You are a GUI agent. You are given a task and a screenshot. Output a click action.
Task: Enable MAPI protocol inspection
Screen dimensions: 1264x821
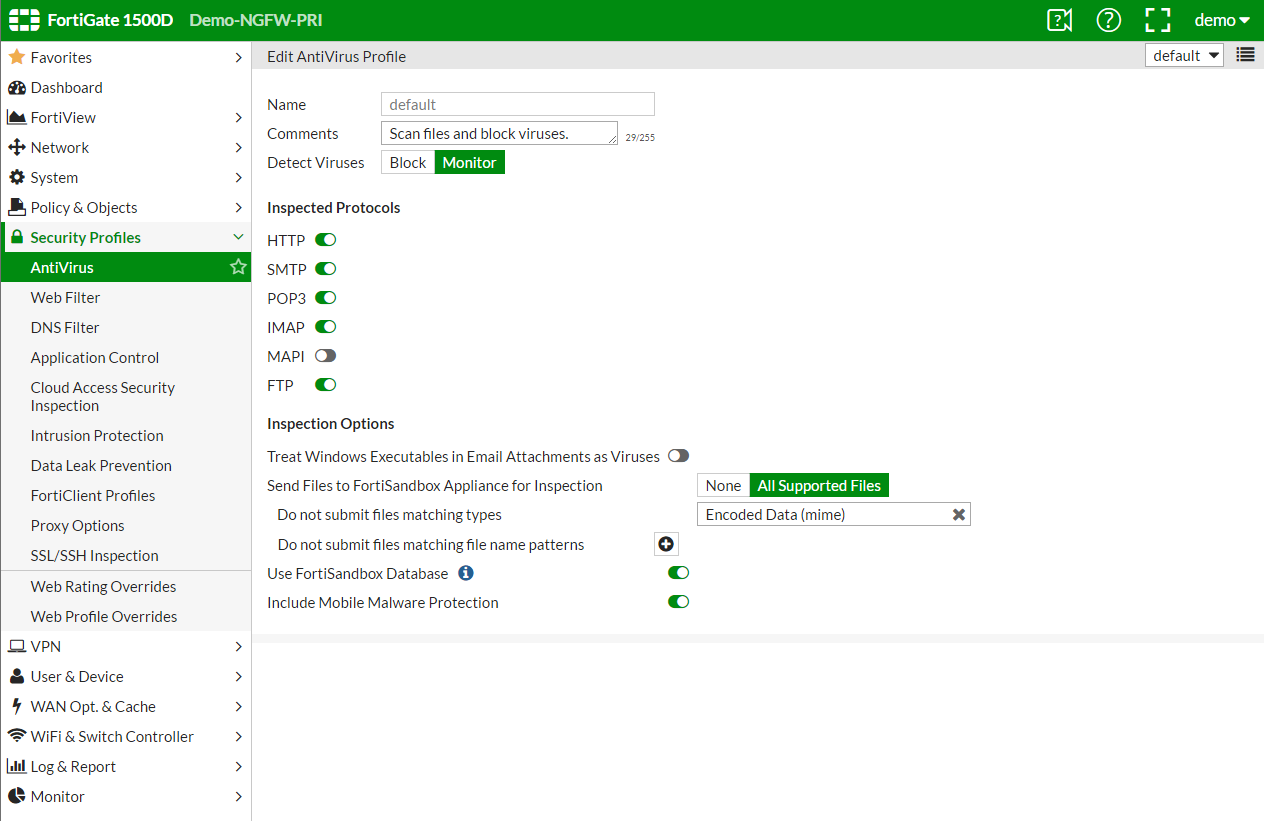(326, 355)
